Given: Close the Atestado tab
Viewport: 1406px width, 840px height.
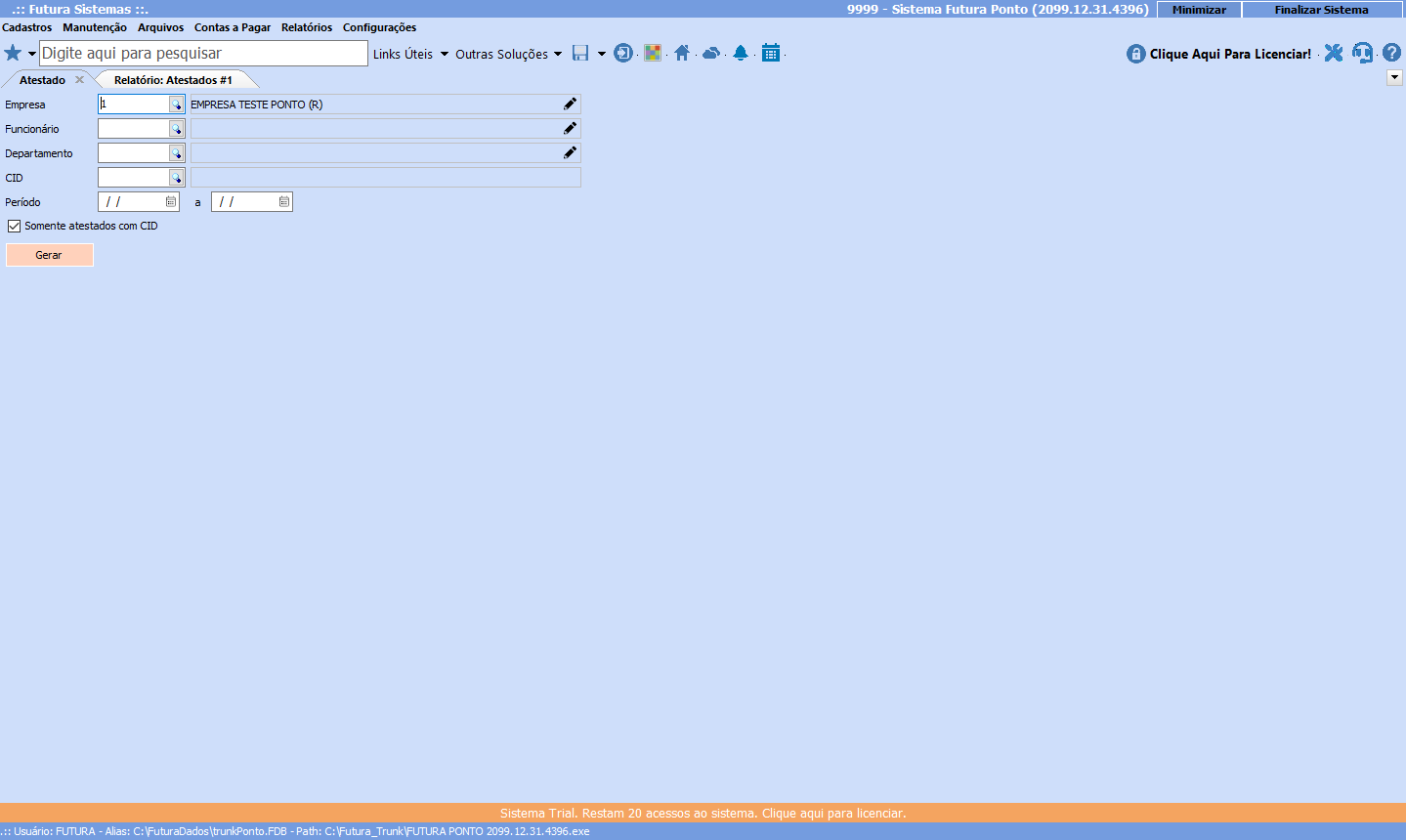Looking at the screenshot, I should pyautogui.click(x=80, y=80).
